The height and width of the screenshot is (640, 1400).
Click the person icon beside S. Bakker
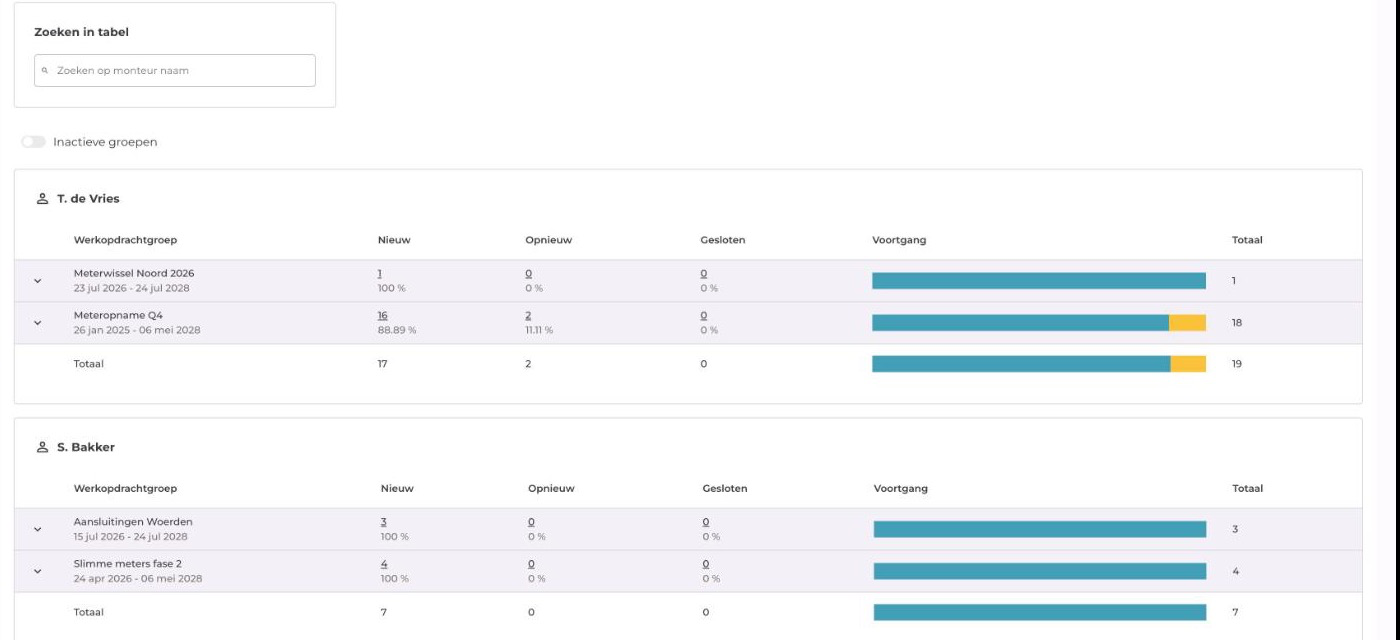click(x=42, y=447)
